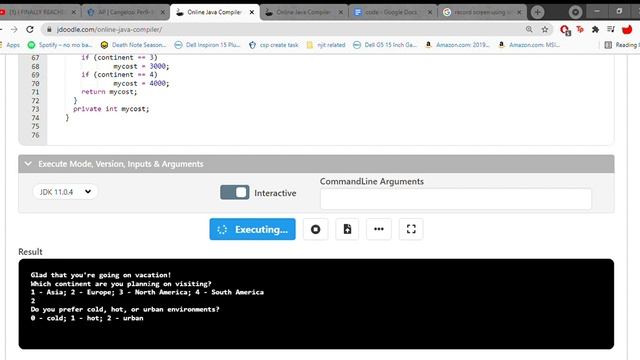Click the round profile switcher icon in title bar

pos(575,12)
